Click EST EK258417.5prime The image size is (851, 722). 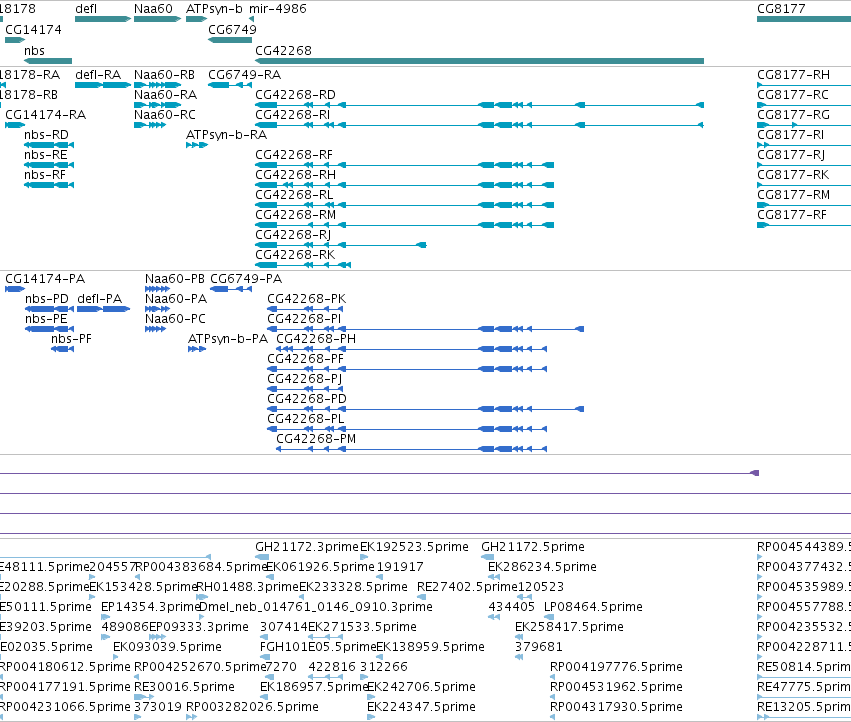569,627
